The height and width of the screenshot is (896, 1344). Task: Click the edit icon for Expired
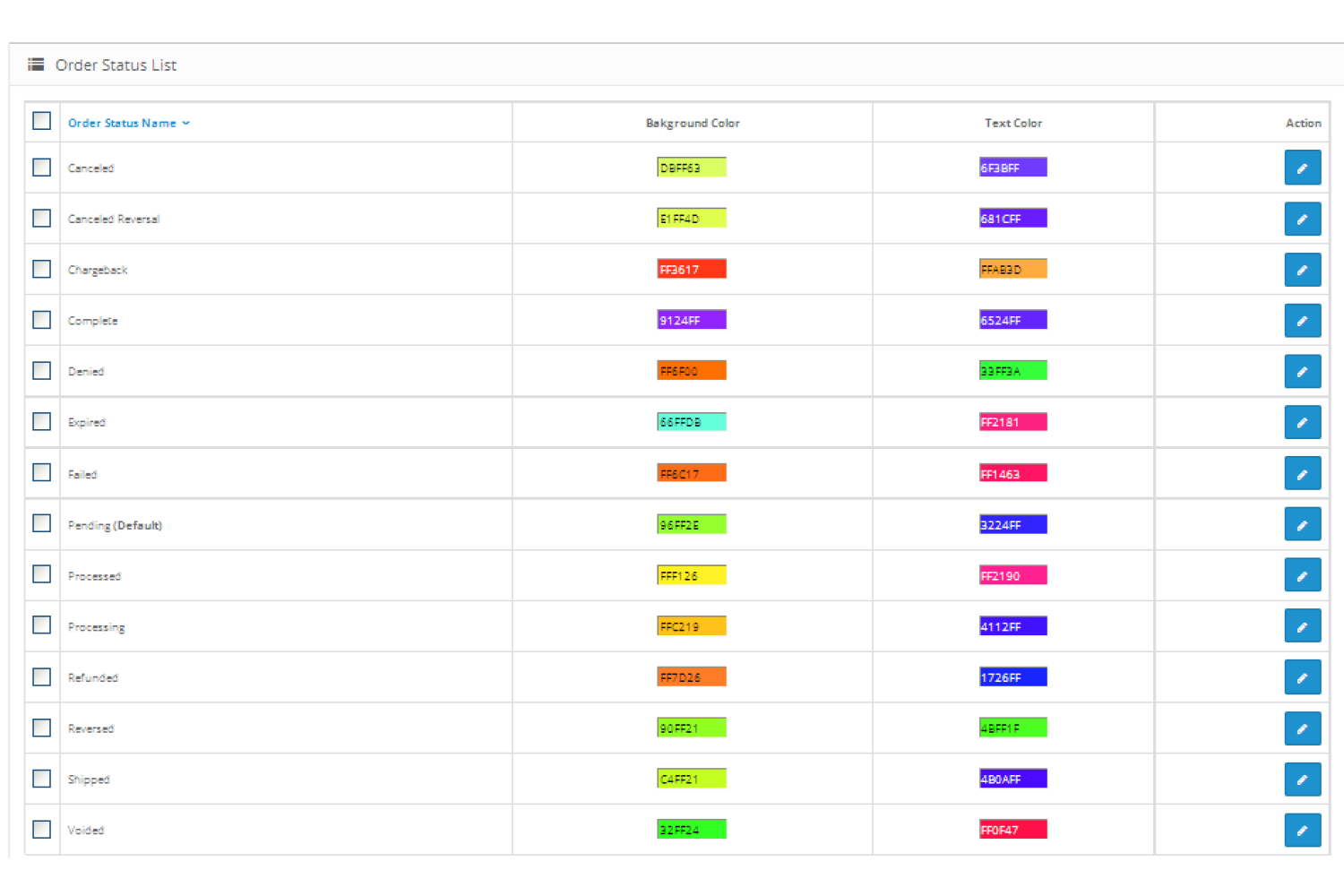pos(1302,422)
